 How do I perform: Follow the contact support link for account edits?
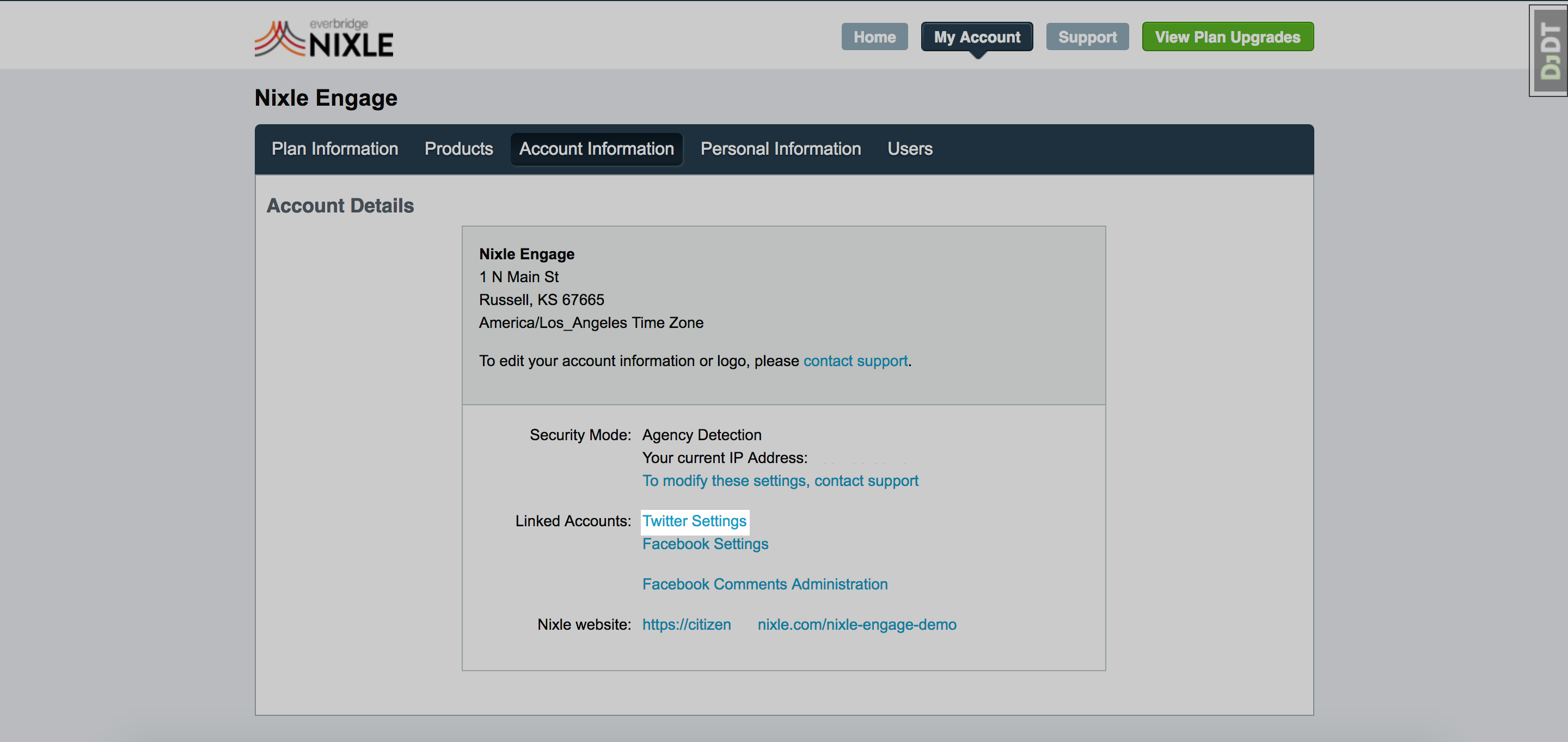click(855, 361)
